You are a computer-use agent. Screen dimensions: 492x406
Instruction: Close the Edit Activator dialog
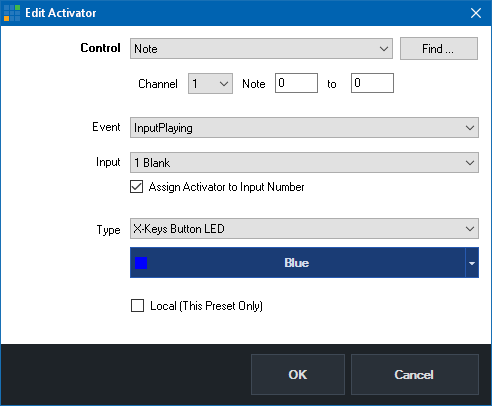tap(476, 13)
